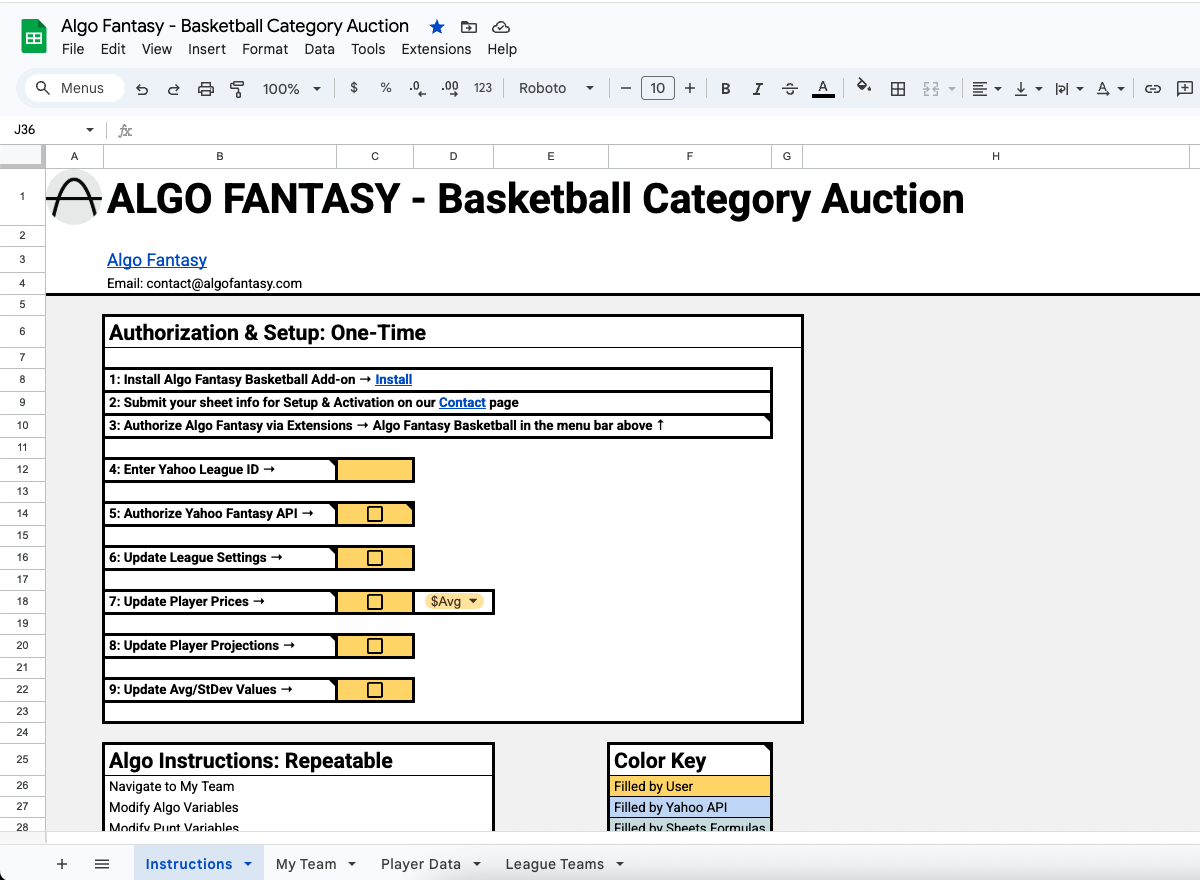The height and width of the screenshot is (880, 1200).
Task: Activate the paint format tool
Action: tap(237, 89)
